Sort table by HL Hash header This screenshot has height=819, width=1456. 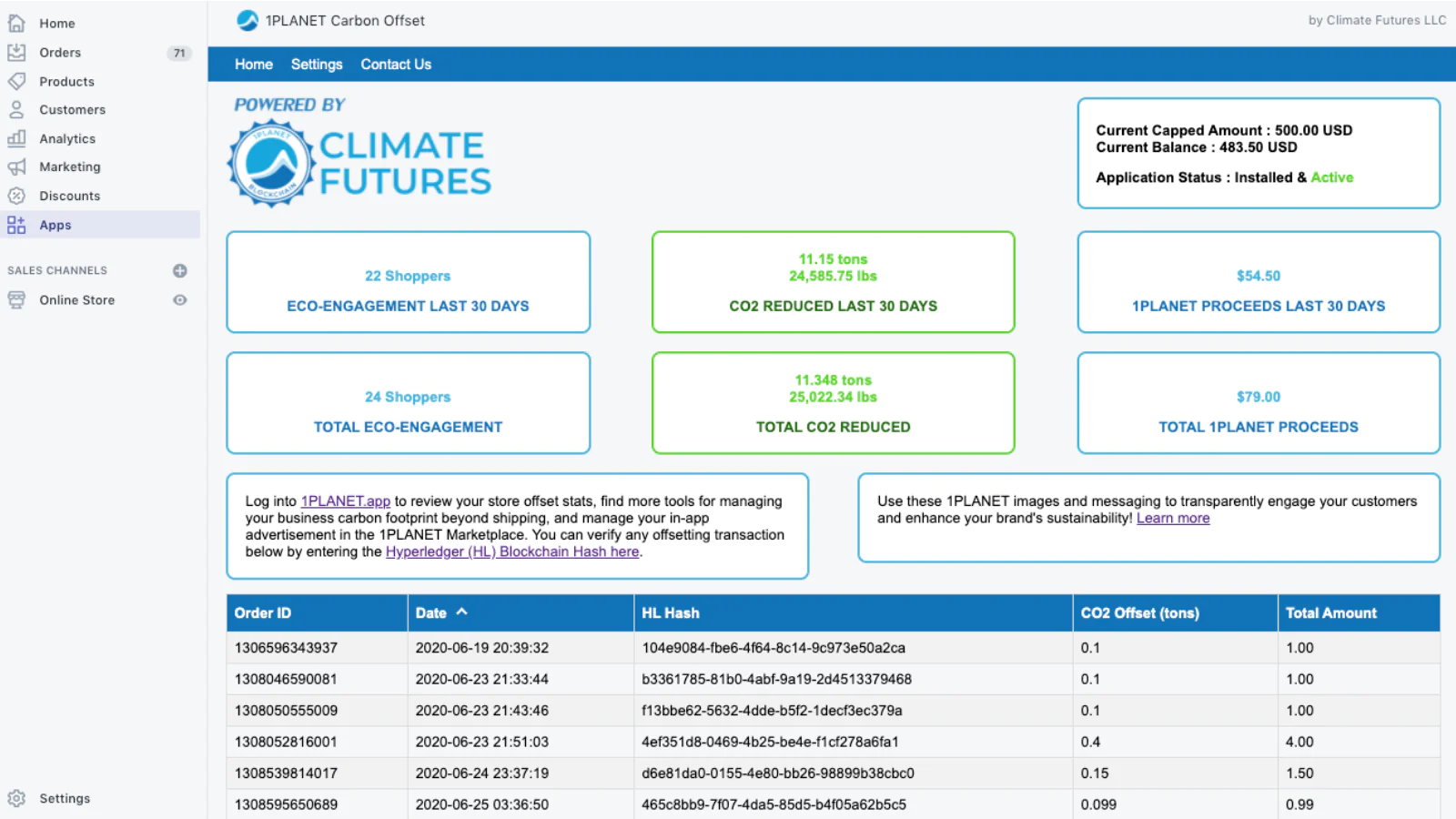click(853, 613)
